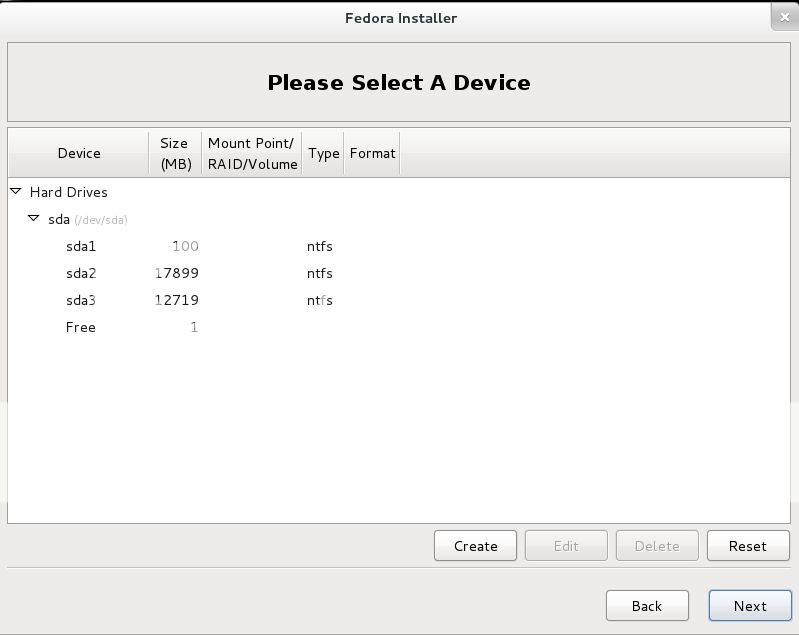Select the Hard Drives label

point(69,192)
